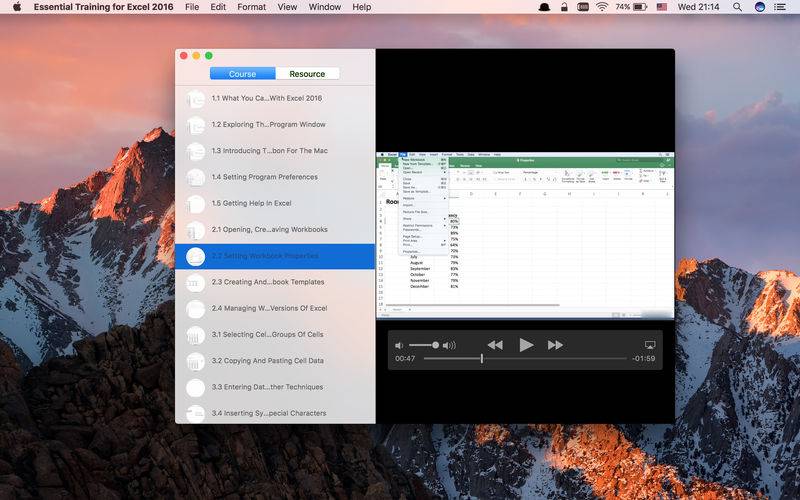Open lesson 1.1 What You Can Do With Excel 2016
Screen dimensions: 800x500
269,98
